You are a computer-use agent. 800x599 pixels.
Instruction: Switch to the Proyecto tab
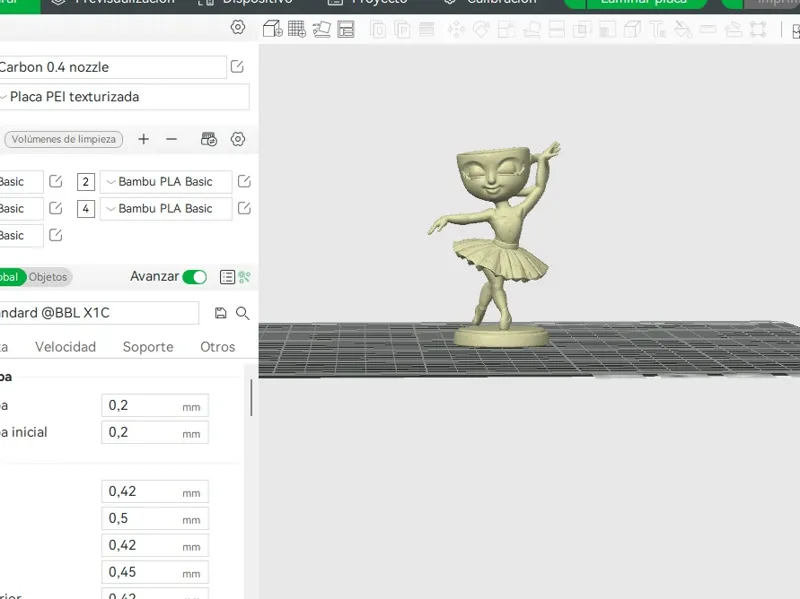(368, 3)
